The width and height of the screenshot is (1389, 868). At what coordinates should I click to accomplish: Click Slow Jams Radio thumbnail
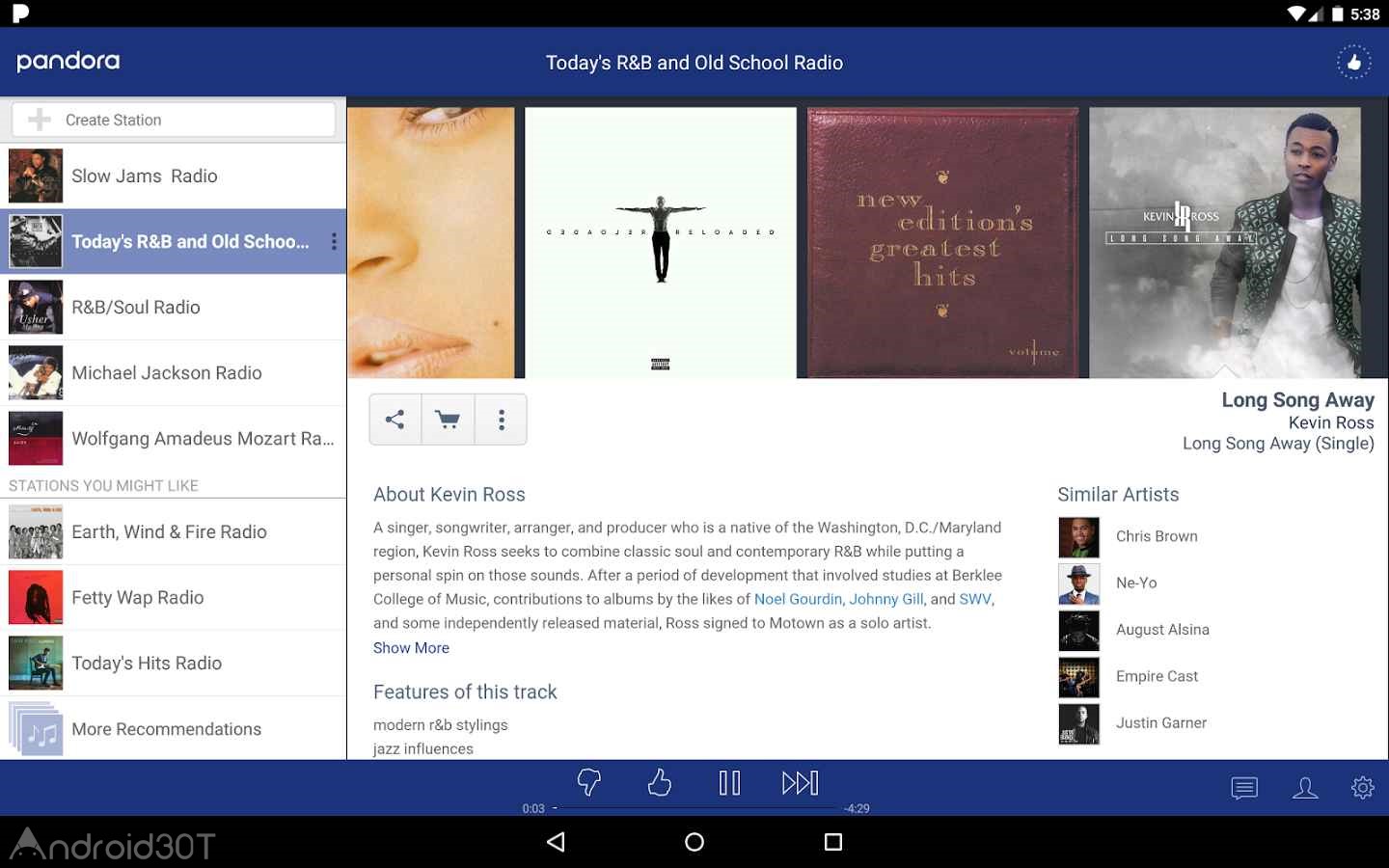click(x=36, y=176)
